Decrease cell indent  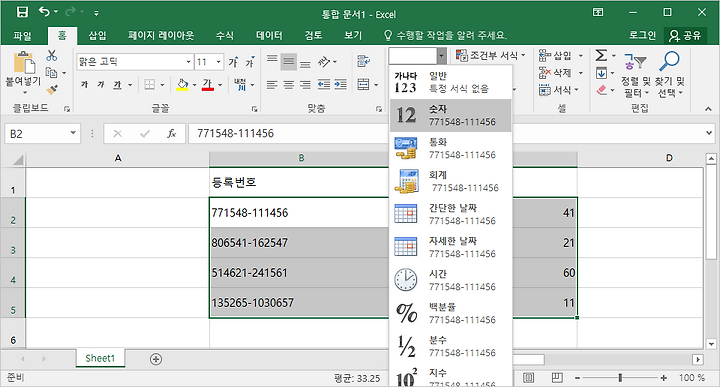coord(324,84)
